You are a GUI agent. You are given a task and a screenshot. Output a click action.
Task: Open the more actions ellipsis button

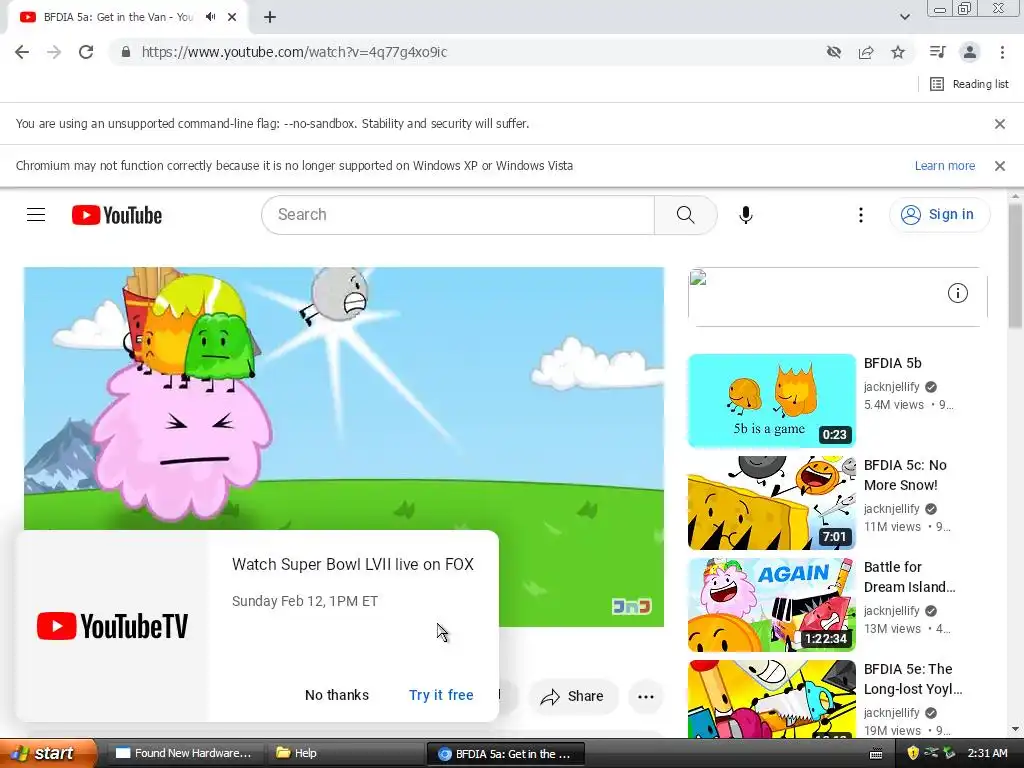click(x=646, y=696)
